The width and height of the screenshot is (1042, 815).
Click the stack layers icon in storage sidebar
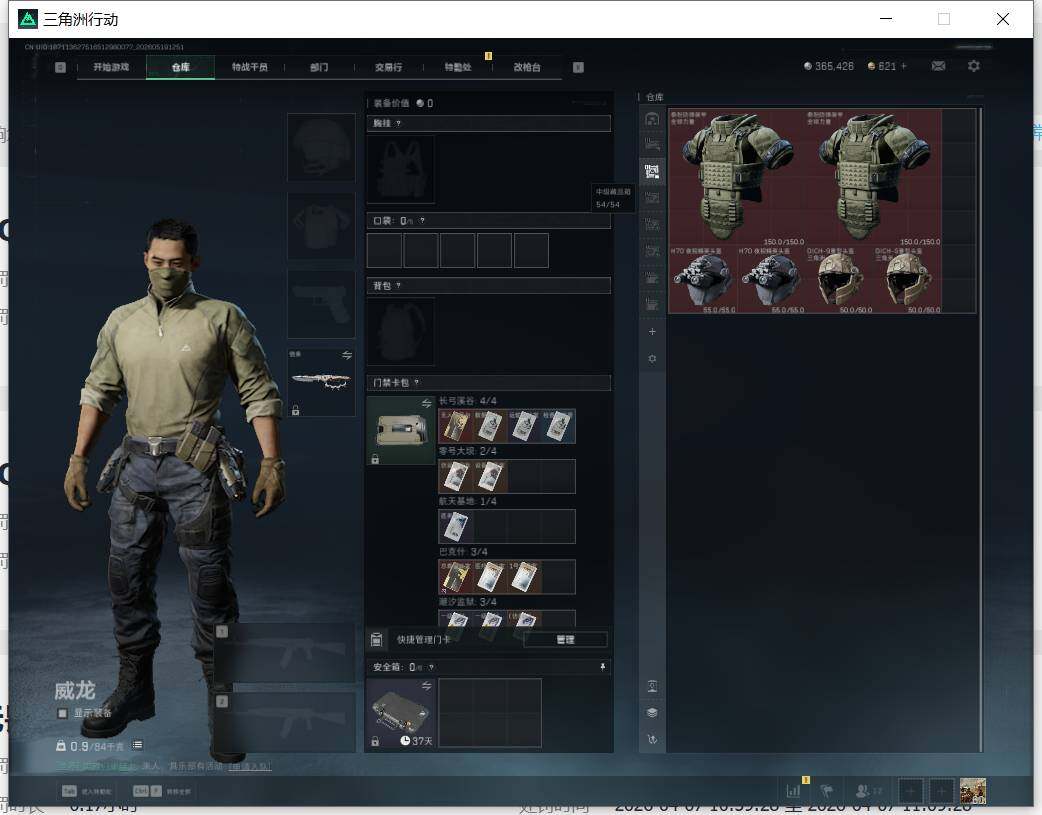coord(652,713)
